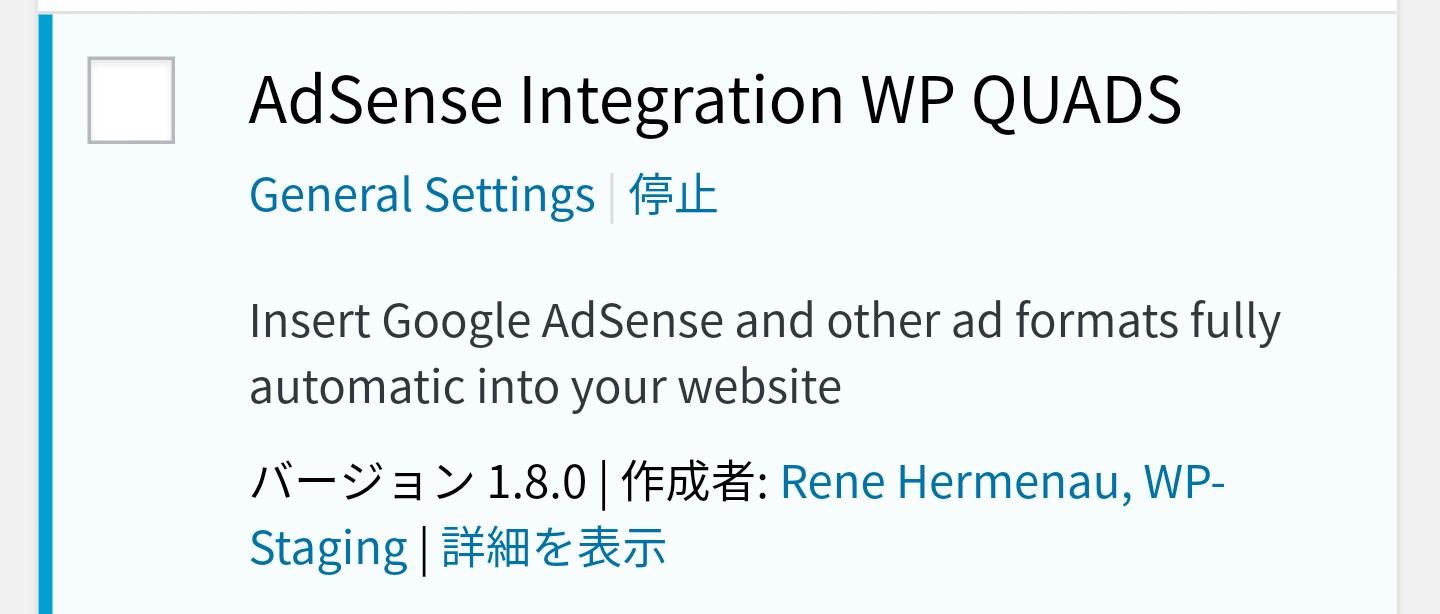The width and height of the screenshot is (1440, 614).
Task: Show plugin details via 詳細を表示
Action: tap(554, 548)
